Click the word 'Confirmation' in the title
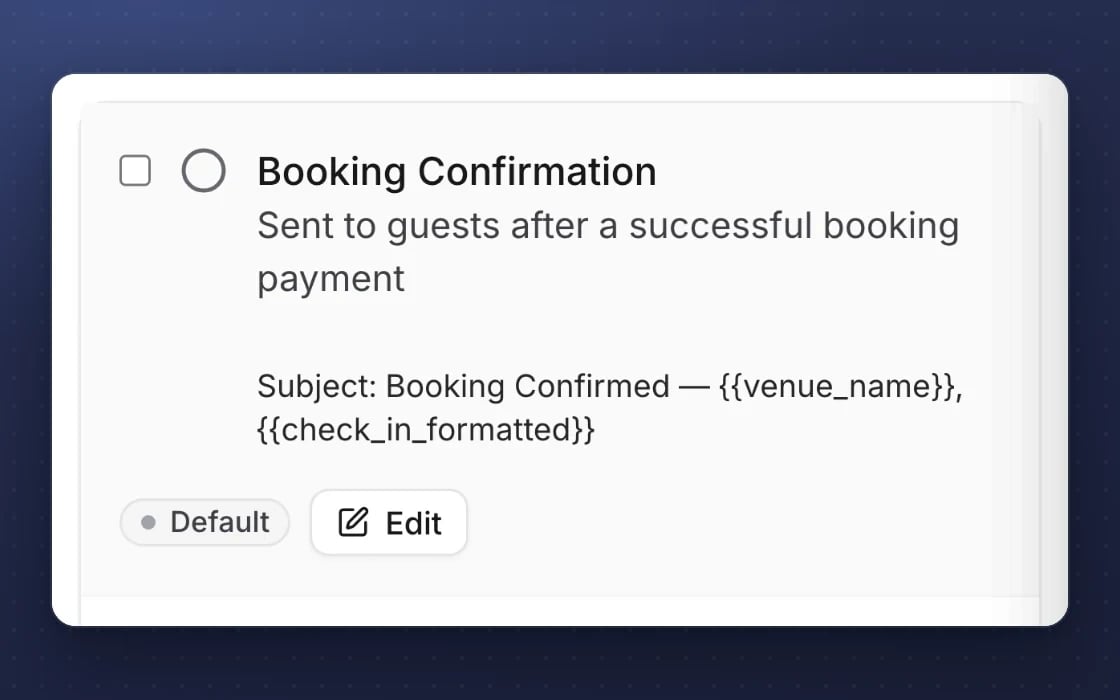 pyautogui.click(x=537, y=171)
